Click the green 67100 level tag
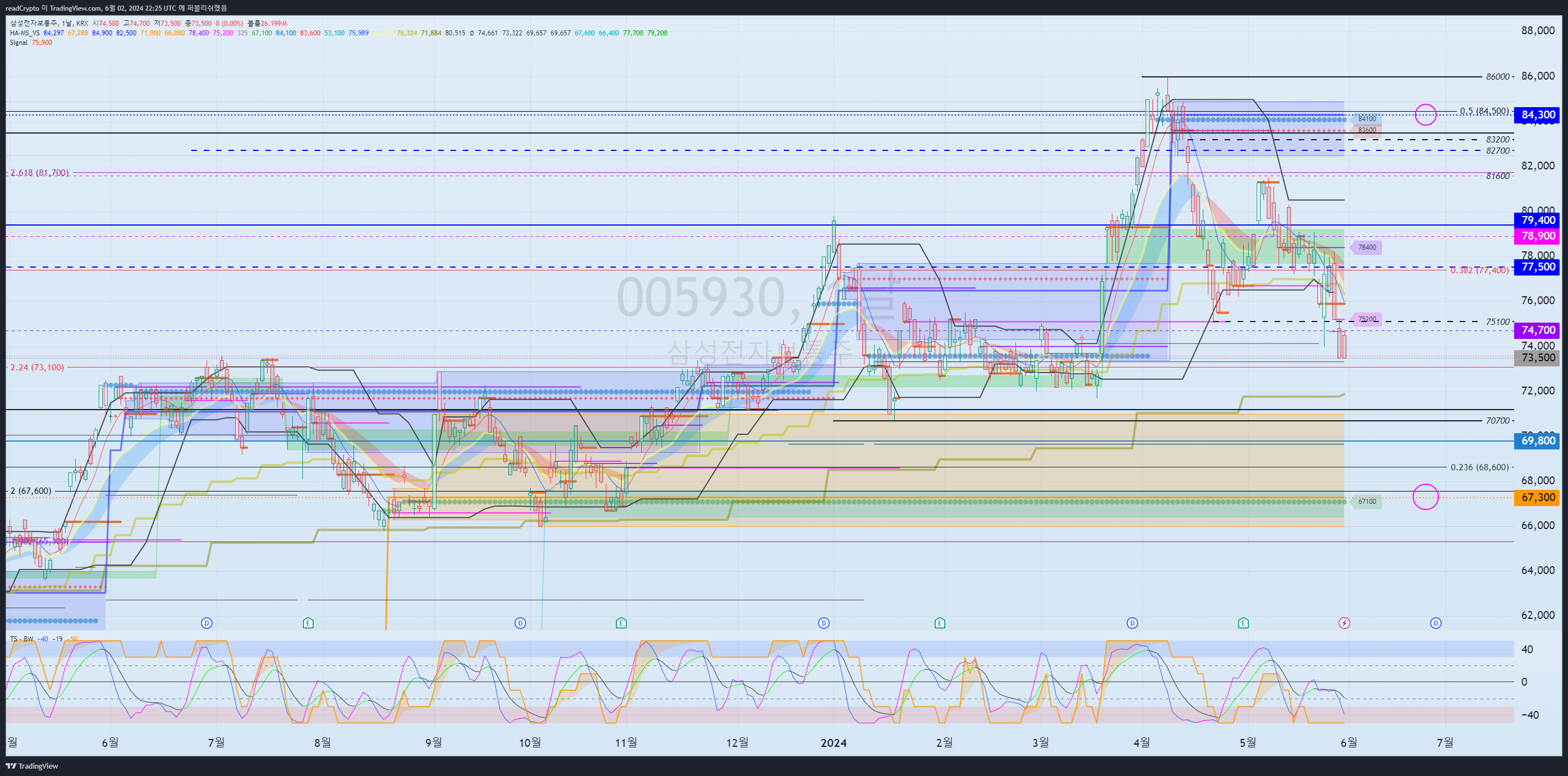This screenshot has width=1568, height=776. [x=1366, y=502]
